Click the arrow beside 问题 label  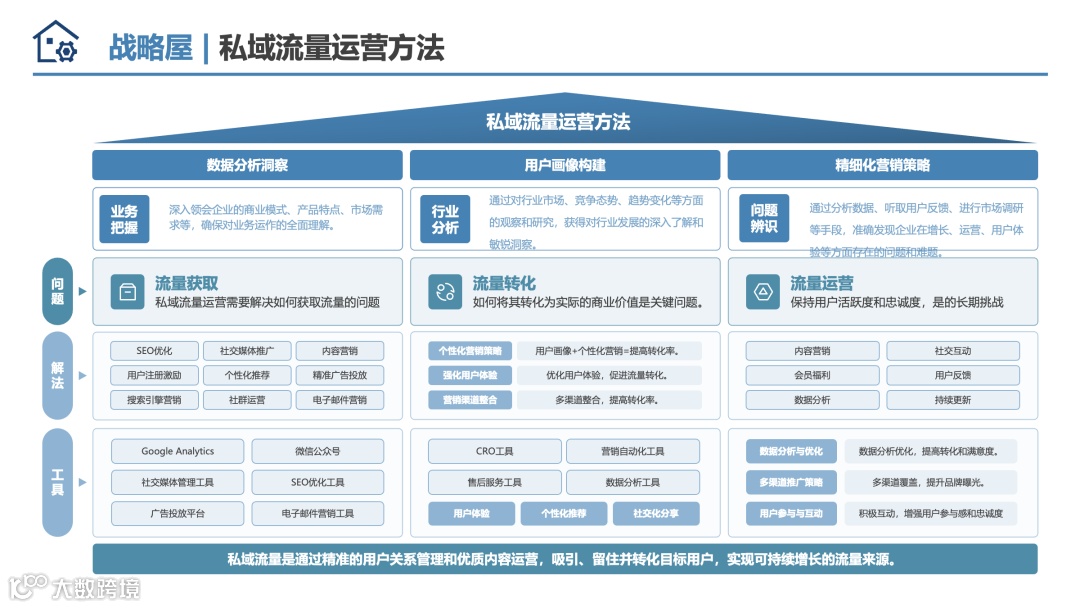click(83, 291)
